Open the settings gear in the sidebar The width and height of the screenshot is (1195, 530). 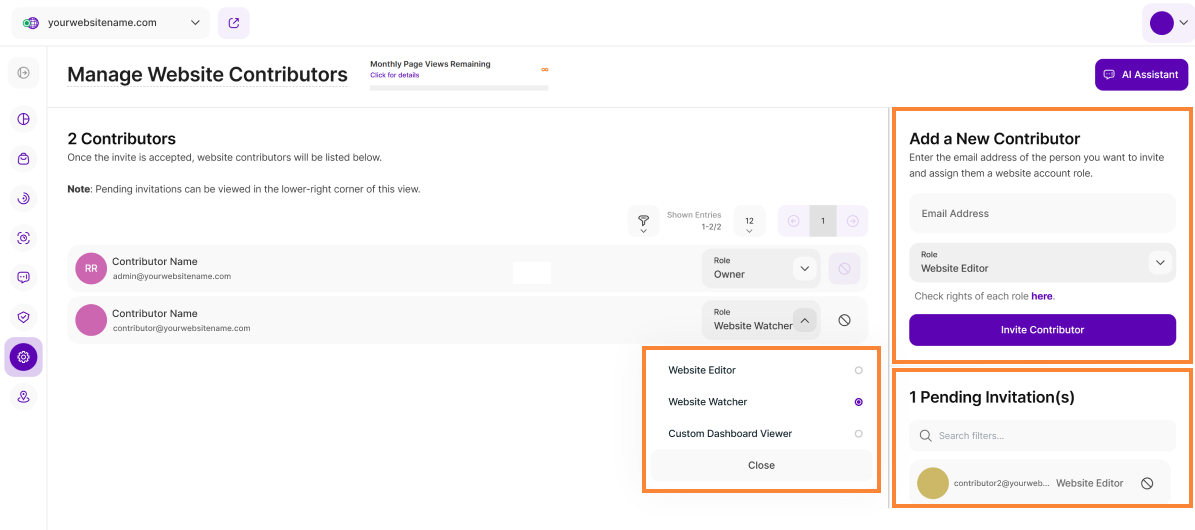[x=24, y=357]
